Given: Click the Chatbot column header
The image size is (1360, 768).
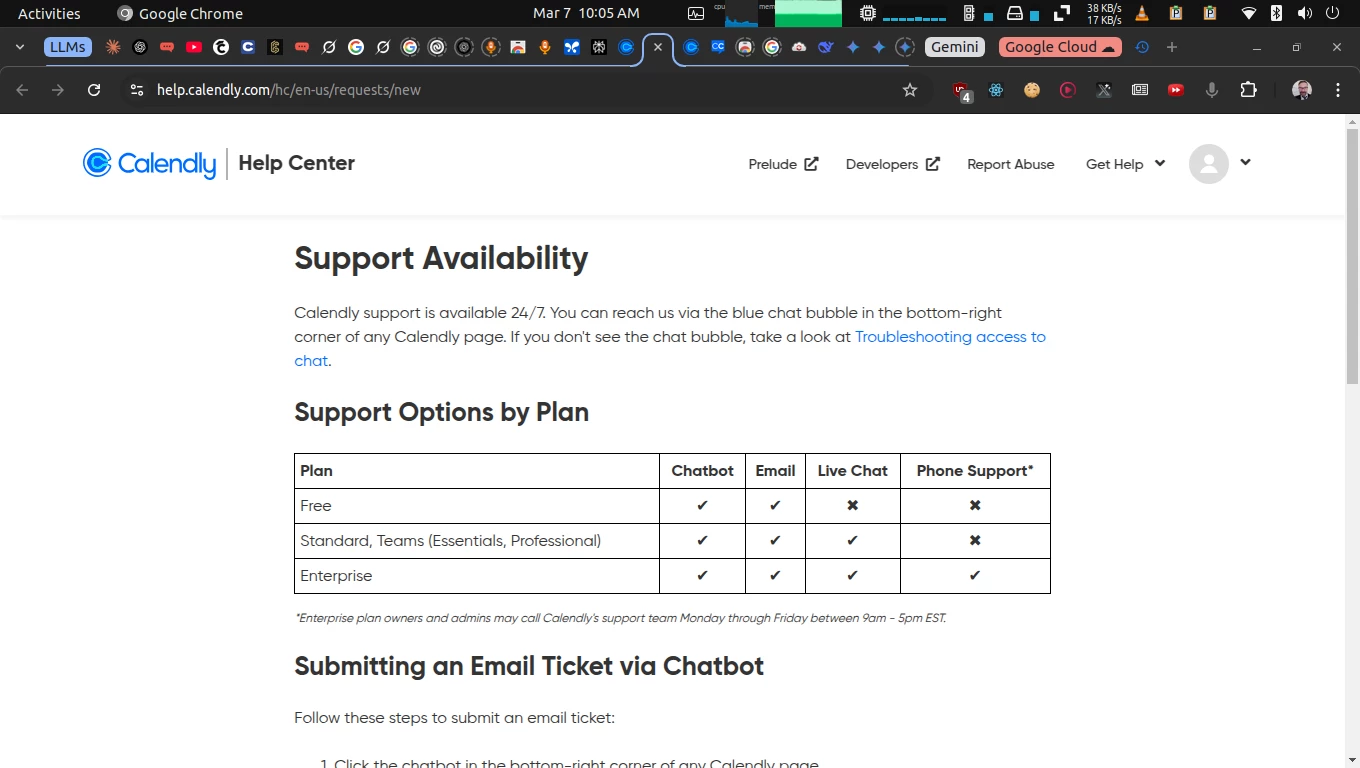Looking at the screenshot, I should tap(702, 471).
